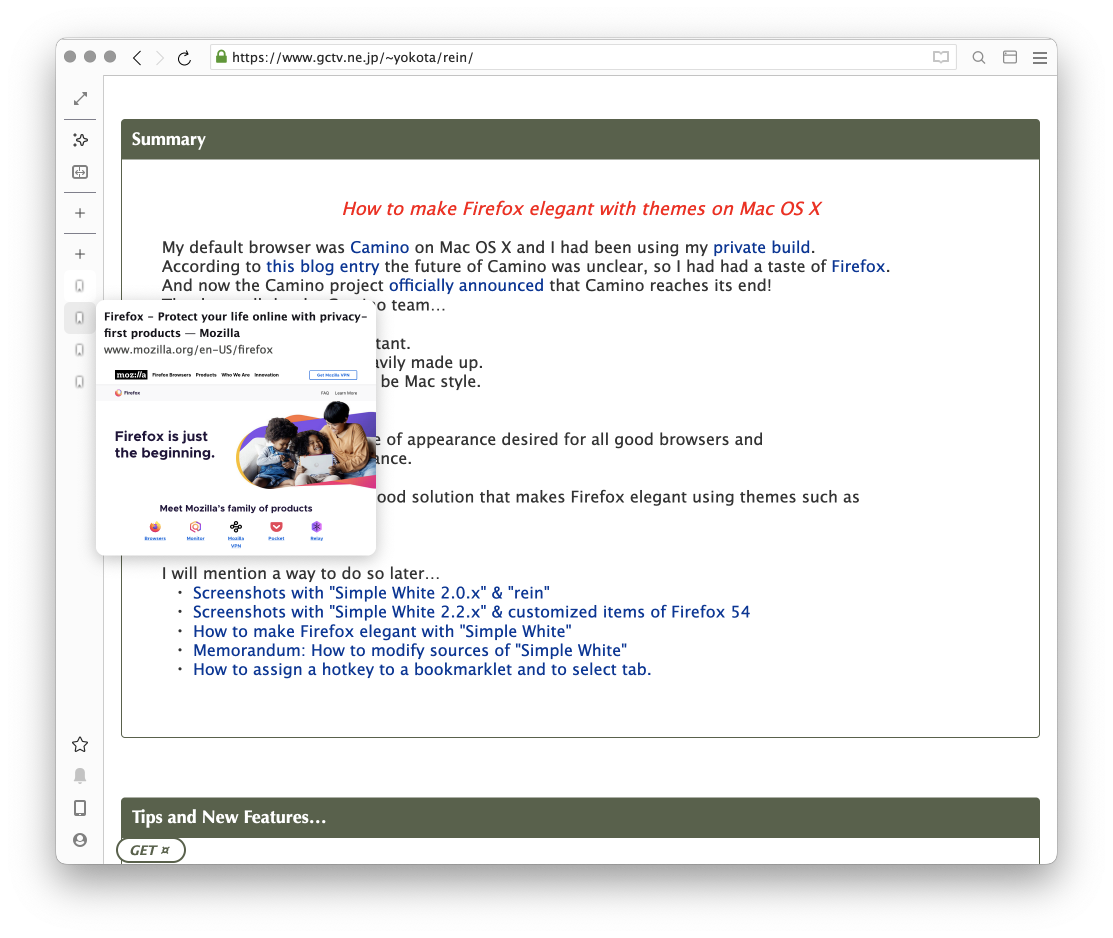Click the split view sidebar icon
1113x938 pixels.
(x=80, y=172)
